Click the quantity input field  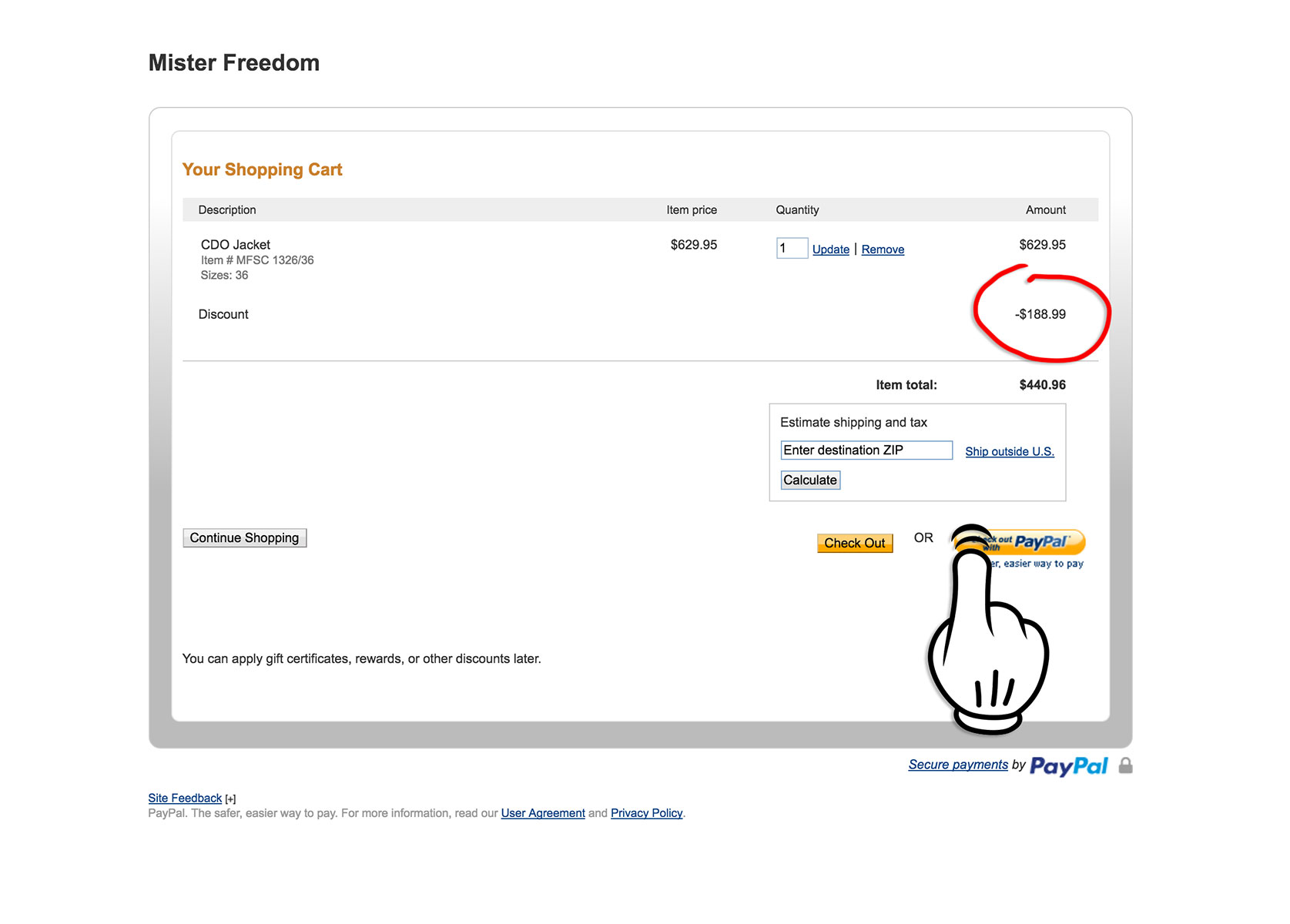point(792,248)
